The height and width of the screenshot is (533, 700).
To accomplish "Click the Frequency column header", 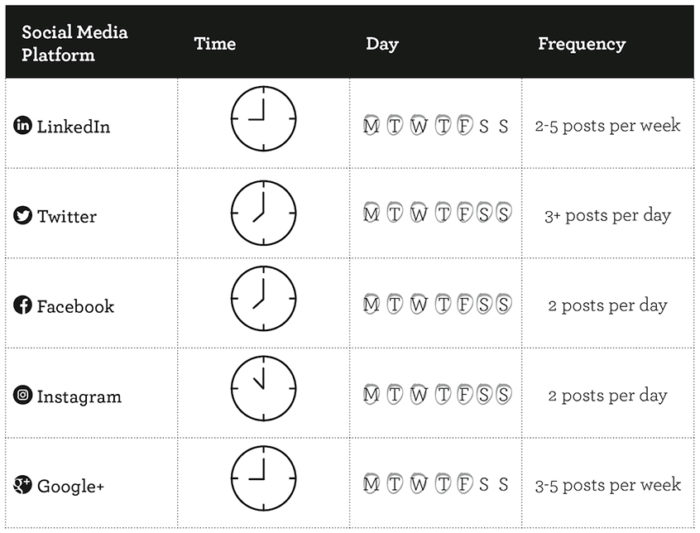I will (x=582, y=44).
